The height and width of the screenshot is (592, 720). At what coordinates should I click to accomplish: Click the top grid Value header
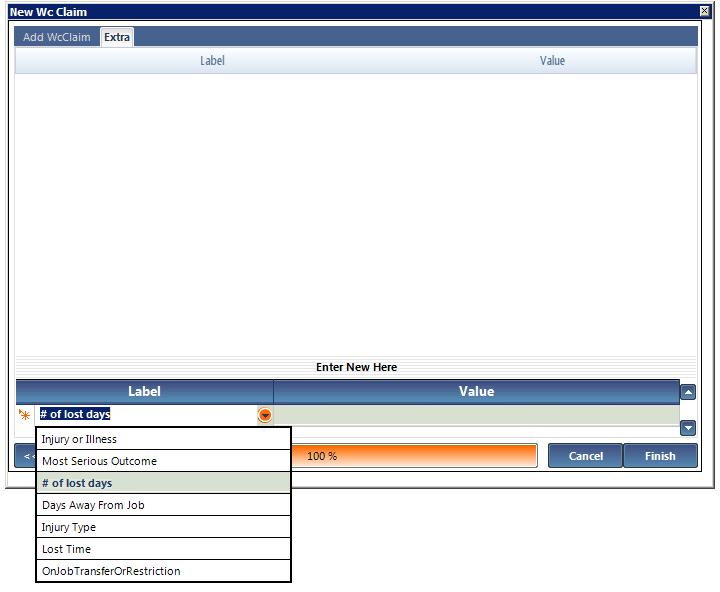(x=552, y=61)
